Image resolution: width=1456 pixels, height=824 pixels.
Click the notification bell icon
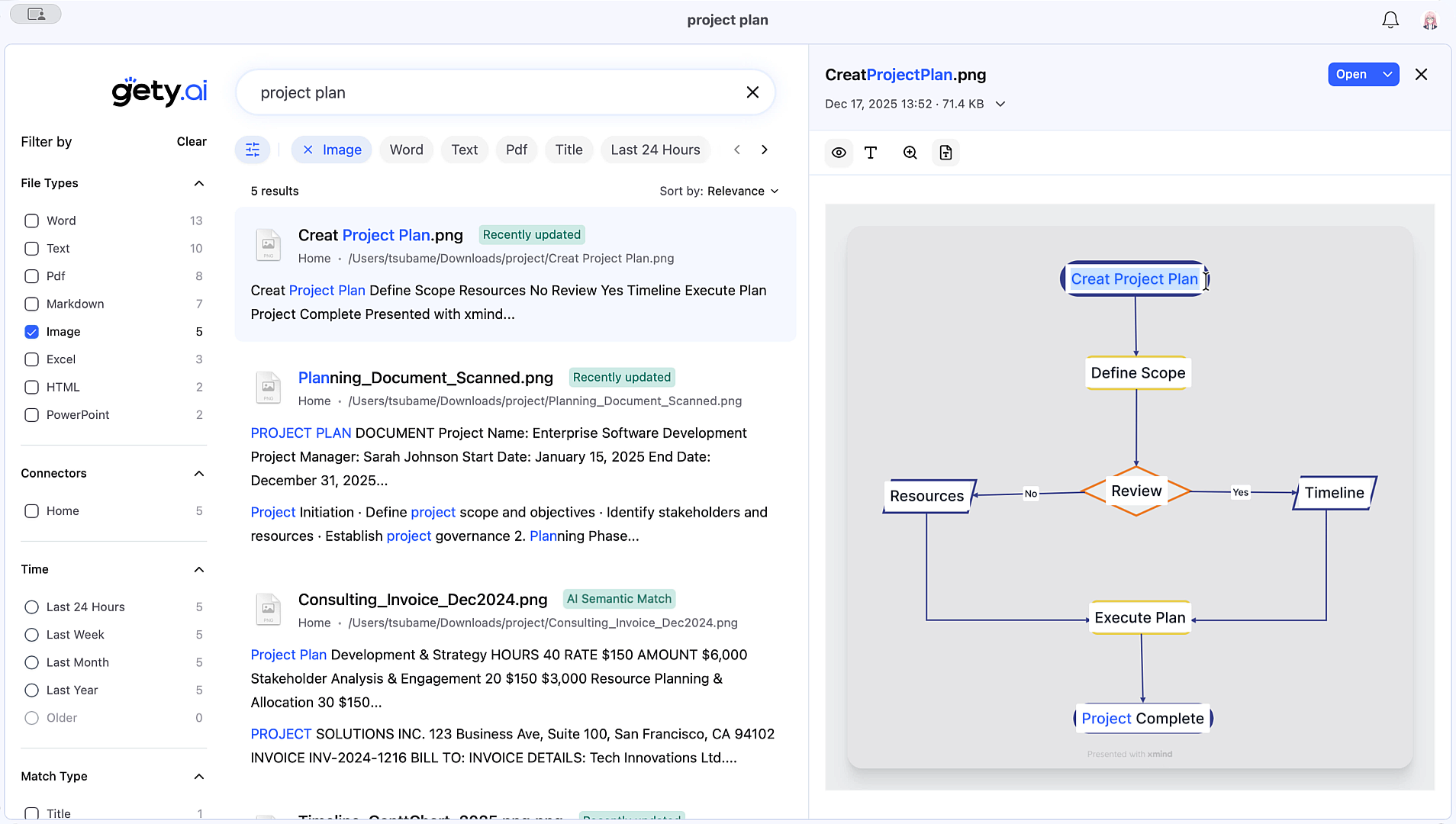tap(1390, 21)
